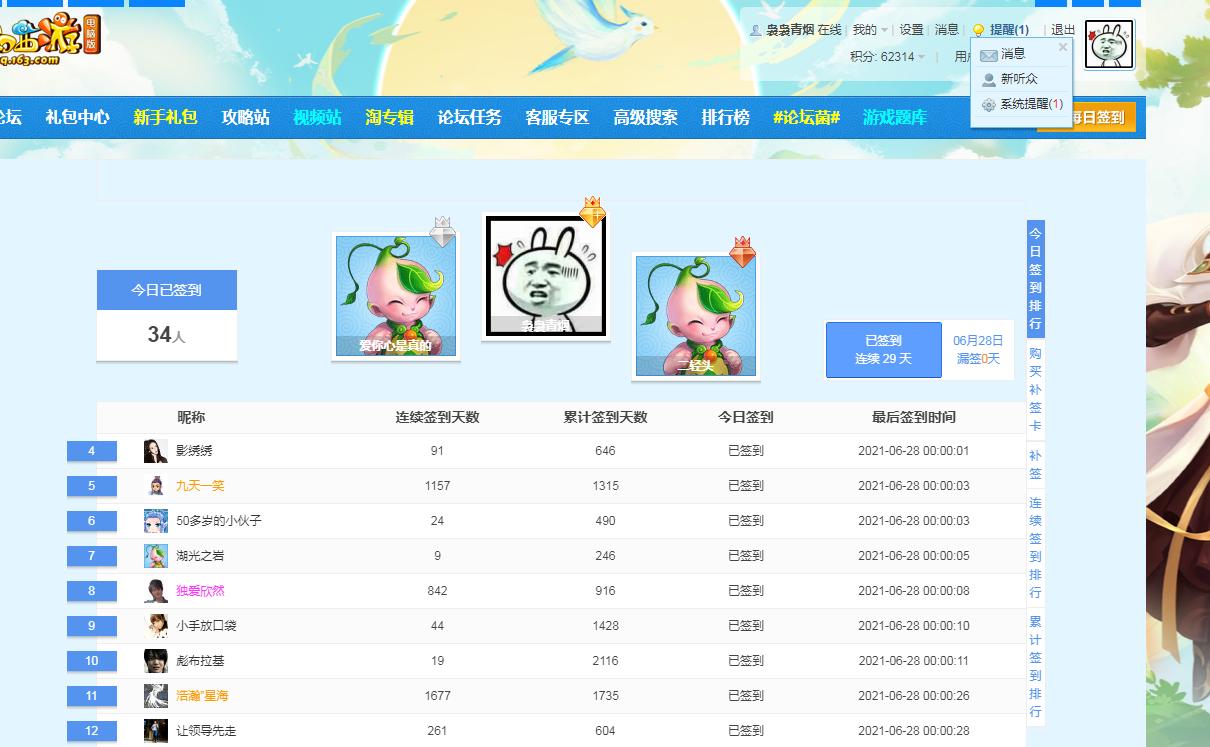Click the 06月28日 漏签0天 box
Screen dimensions: 1210x747
(x=978, y=350)
